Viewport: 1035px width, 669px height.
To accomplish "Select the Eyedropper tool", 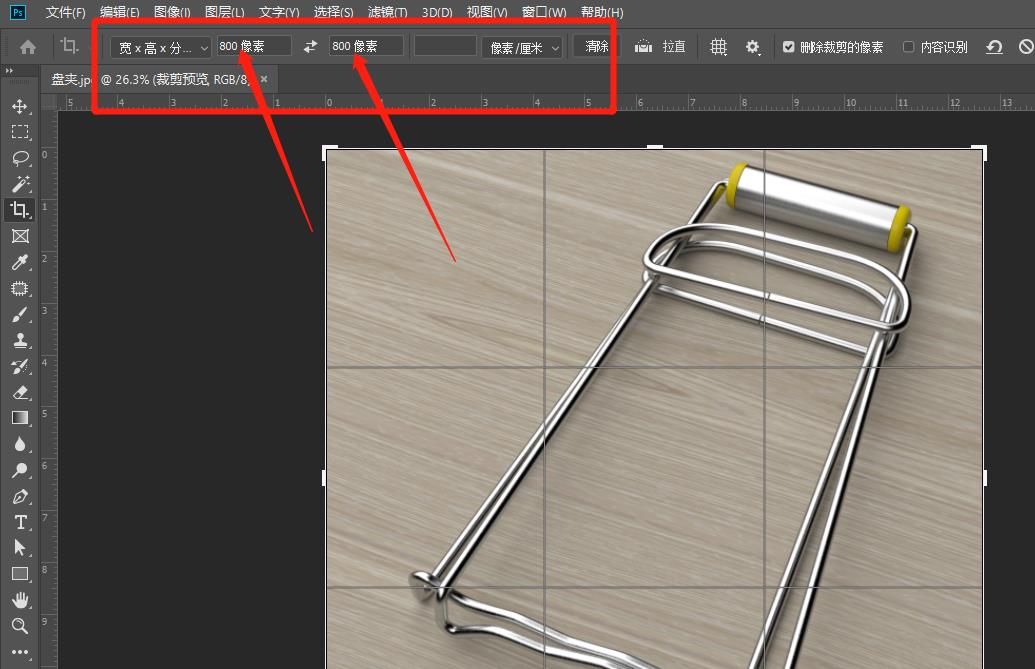I will (20, 263).
